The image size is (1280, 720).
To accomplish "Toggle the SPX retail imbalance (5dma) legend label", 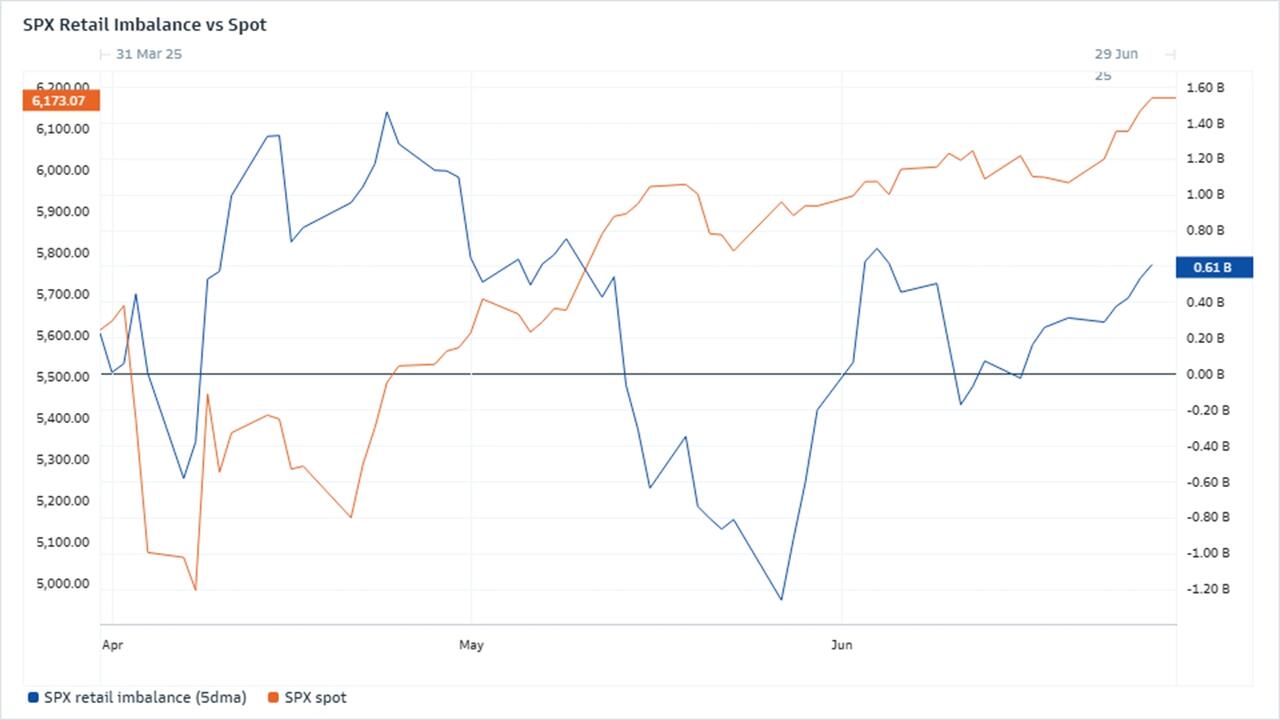I will [x=145, y=697].
